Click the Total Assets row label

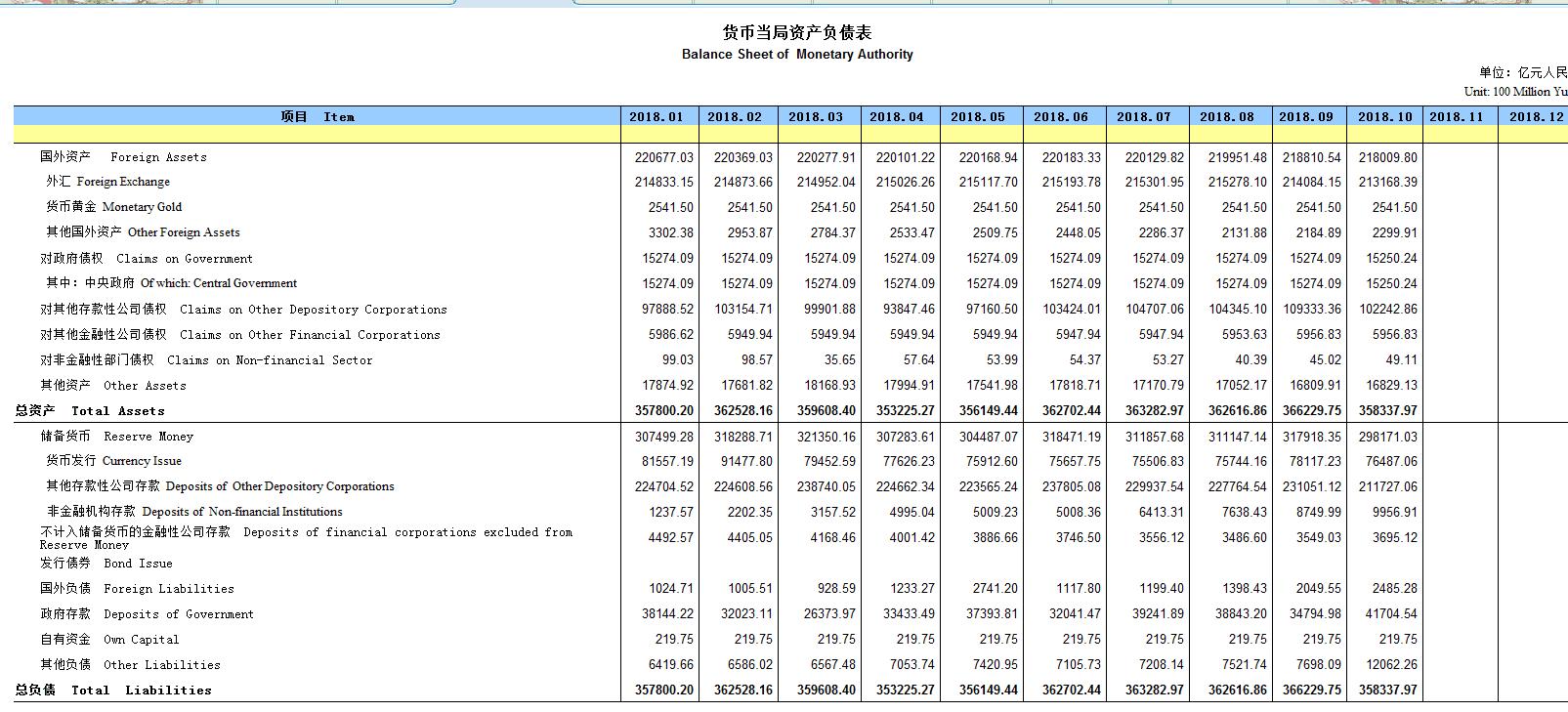[x=90, y=411]
